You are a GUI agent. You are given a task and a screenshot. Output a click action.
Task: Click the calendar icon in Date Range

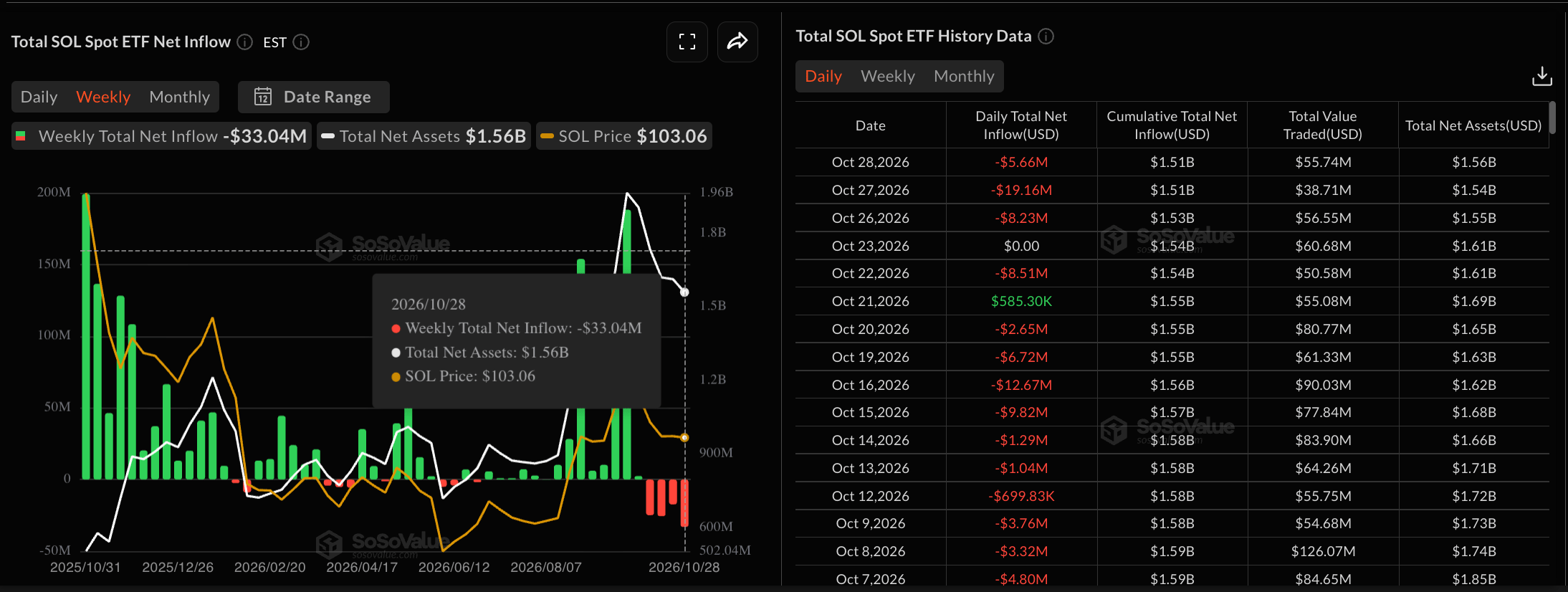pos(263,97)
